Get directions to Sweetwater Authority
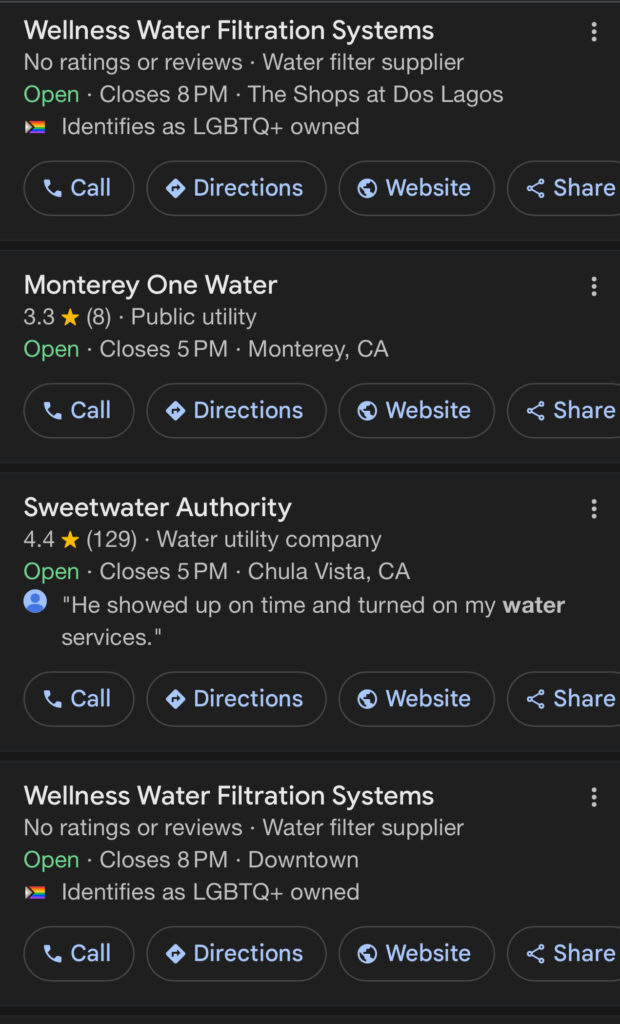The image size is (620, 1024). click(236, 699)
